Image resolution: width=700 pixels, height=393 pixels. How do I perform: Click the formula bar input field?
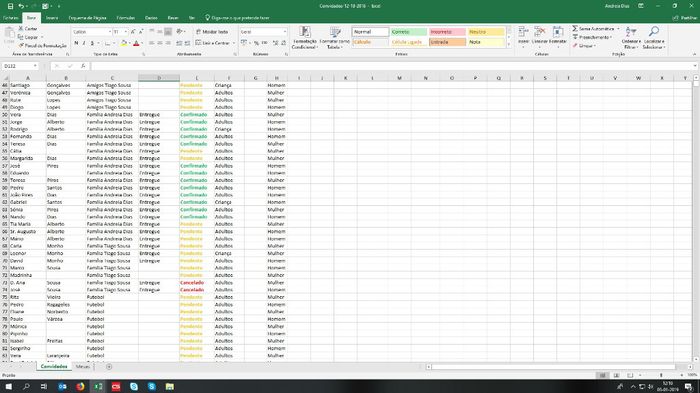[391, 66]
